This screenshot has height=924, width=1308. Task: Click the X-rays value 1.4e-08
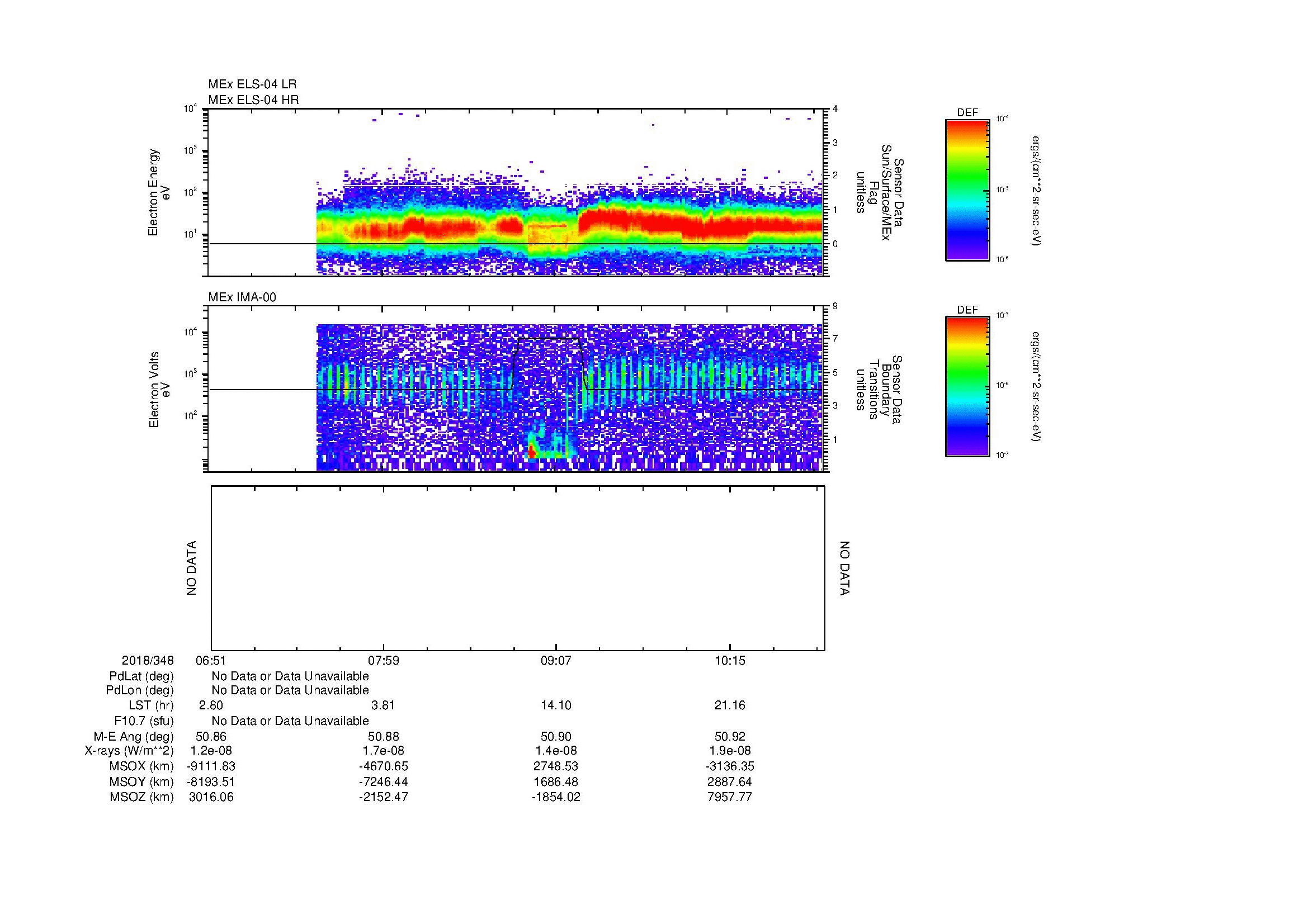[x=556, y=751]
